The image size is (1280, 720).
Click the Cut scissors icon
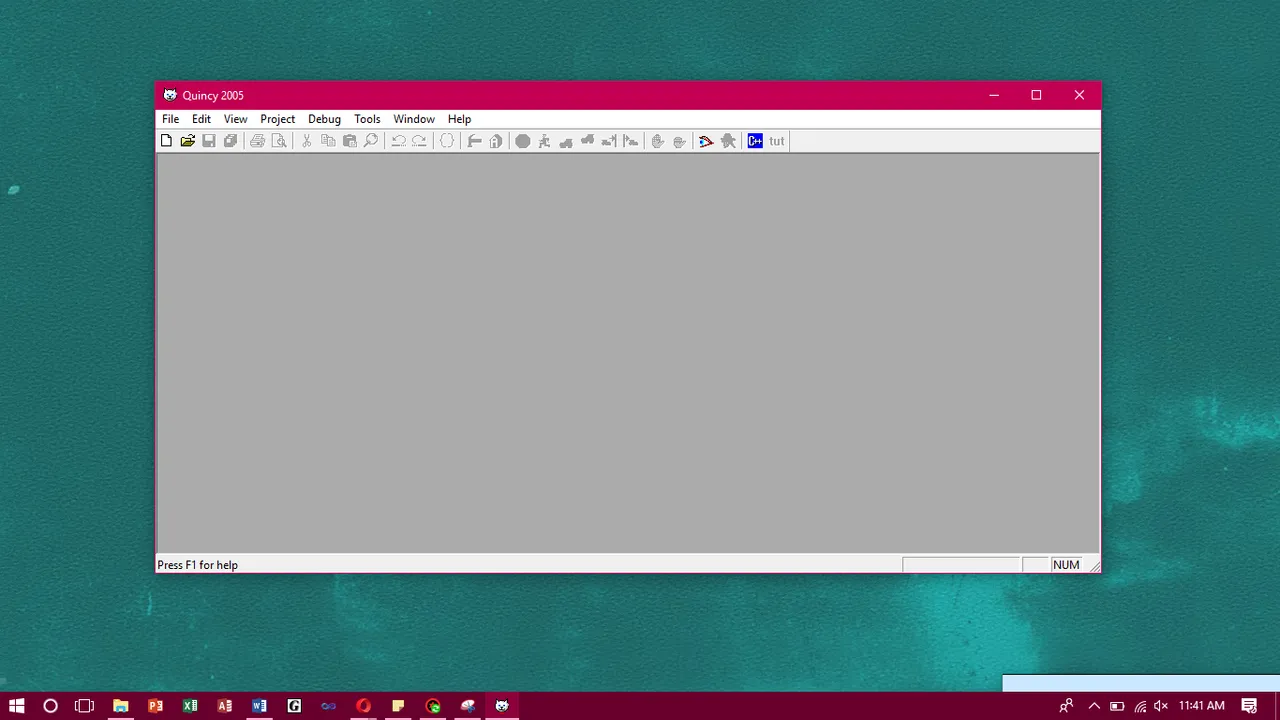306,141
